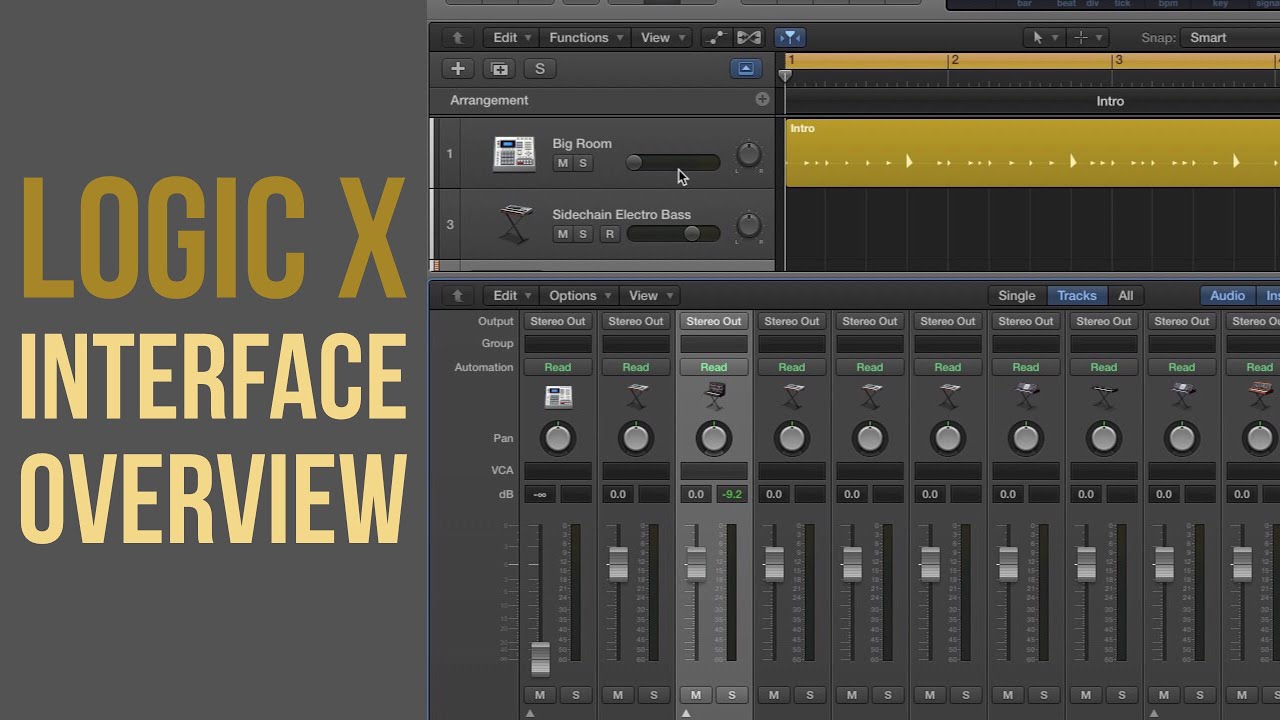The image size is (1280, 720).
Task: Click the Sidechain Electro Bass volume slider
Action: (x=673, y=234)
